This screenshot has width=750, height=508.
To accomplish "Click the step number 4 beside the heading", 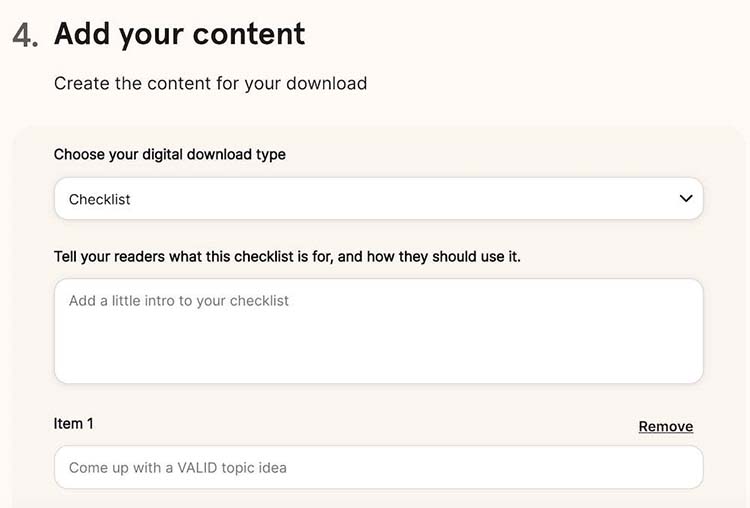I will tap(25, 35).
